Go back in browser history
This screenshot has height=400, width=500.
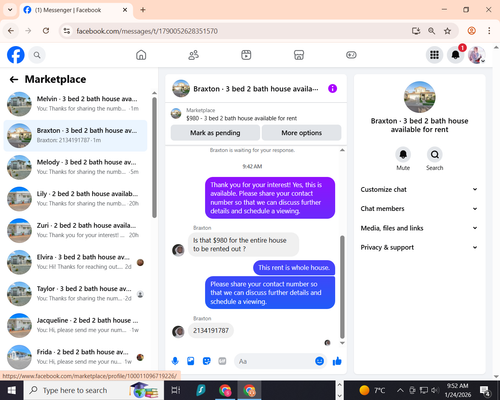pyautogui.click(x=11, y=31)
